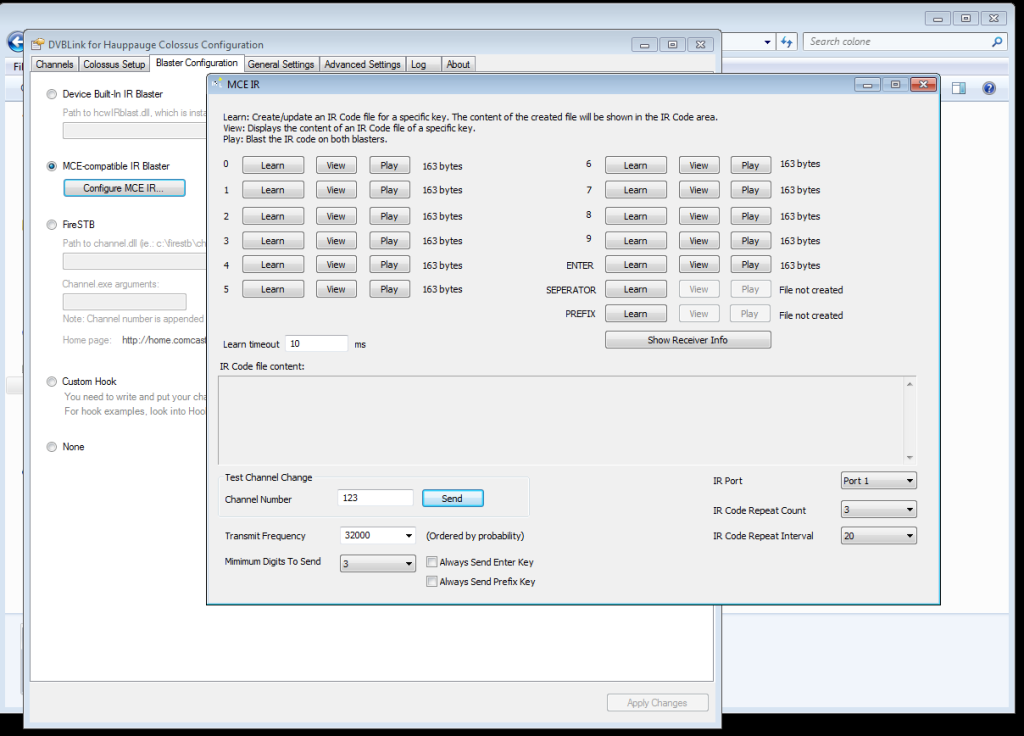This screenshot has height=736, width=1024.
Task: Select the MCE-compatible IR Blaster radio button
Action: 52,166
